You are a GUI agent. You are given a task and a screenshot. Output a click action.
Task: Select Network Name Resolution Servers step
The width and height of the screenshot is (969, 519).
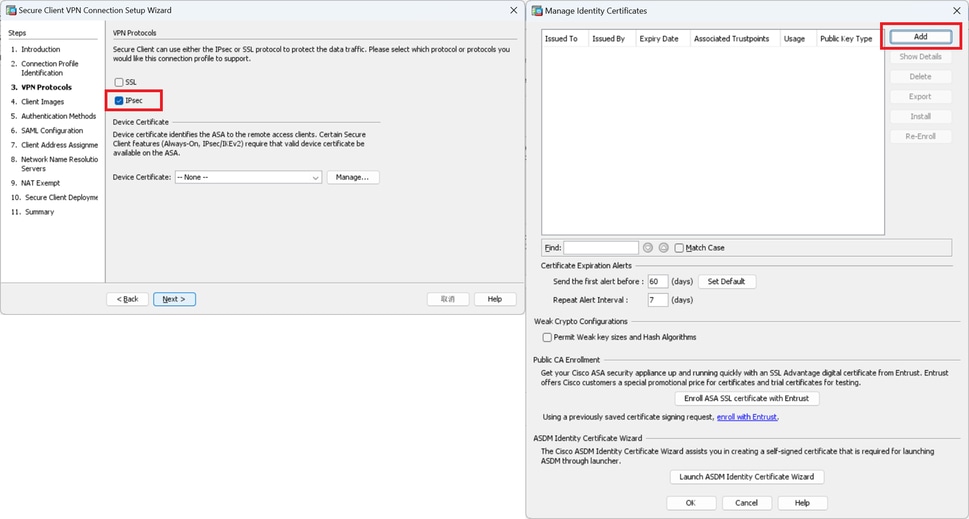point(59,164)
